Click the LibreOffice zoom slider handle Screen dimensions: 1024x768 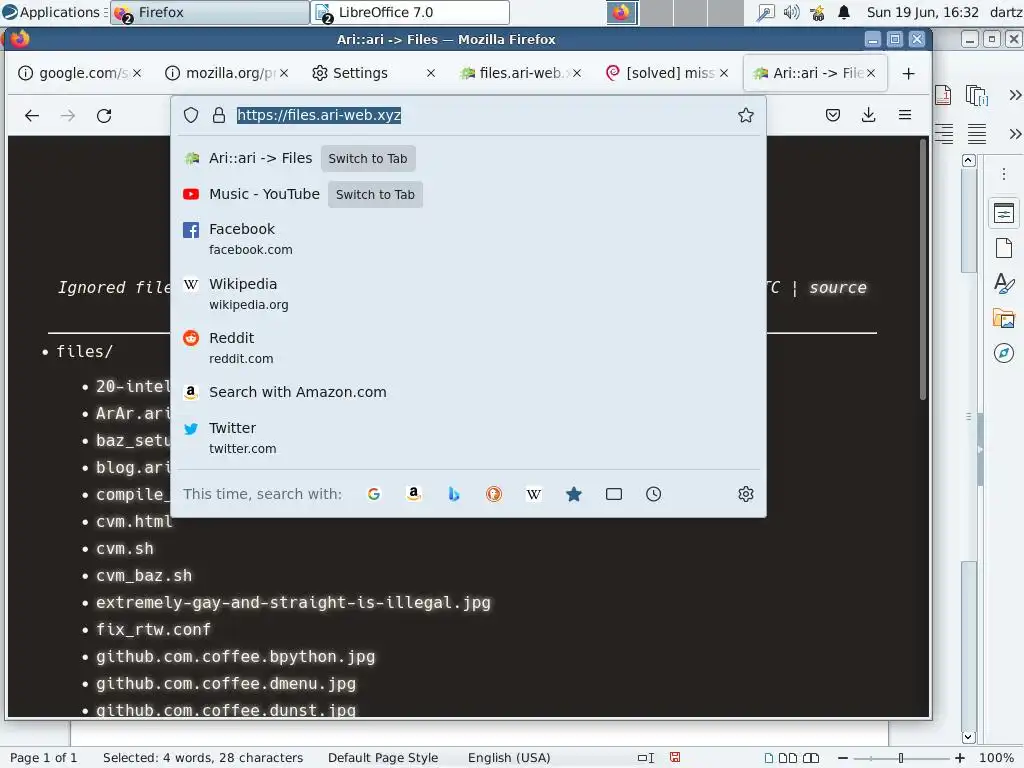[901, 758]
